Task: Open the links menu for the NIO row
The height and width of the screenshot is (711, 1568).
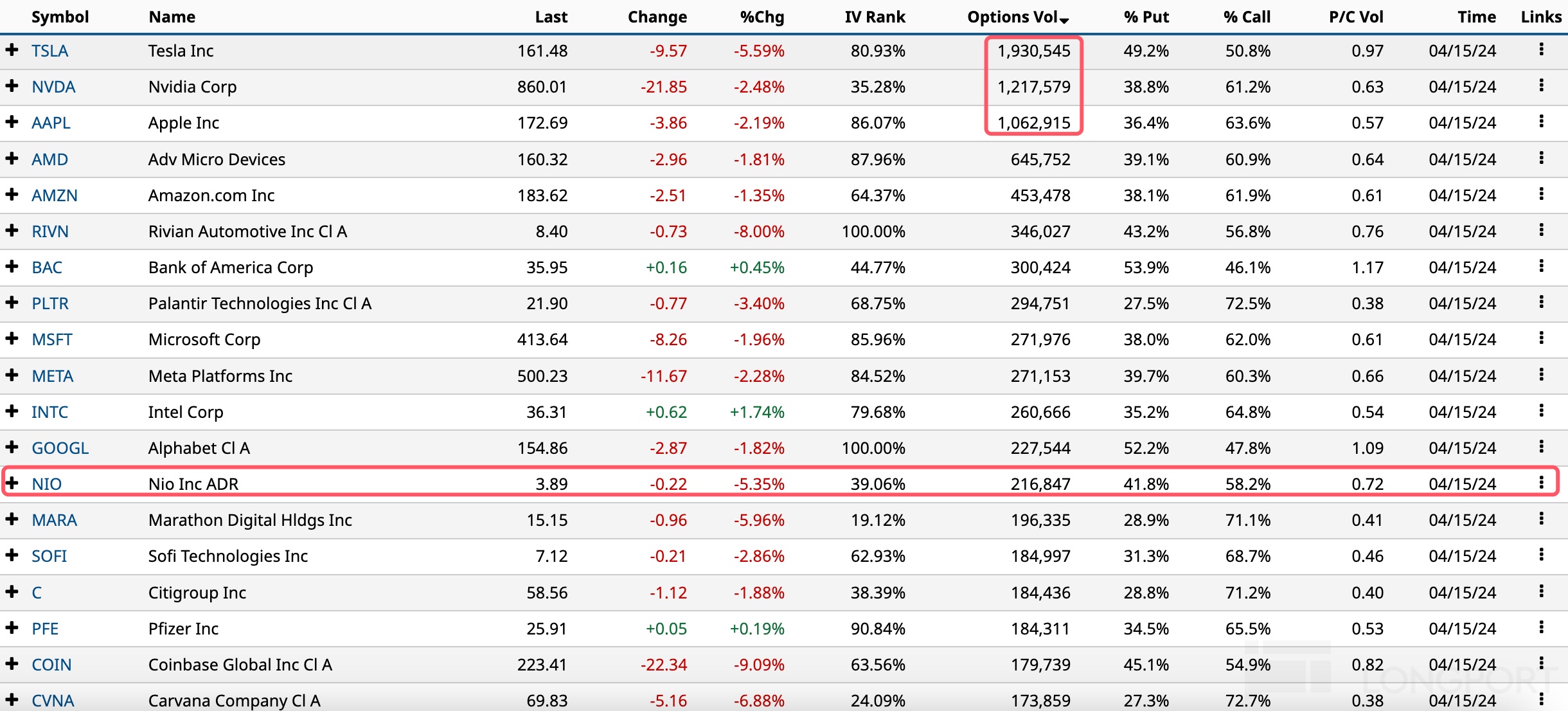Action: [1541, 483]
